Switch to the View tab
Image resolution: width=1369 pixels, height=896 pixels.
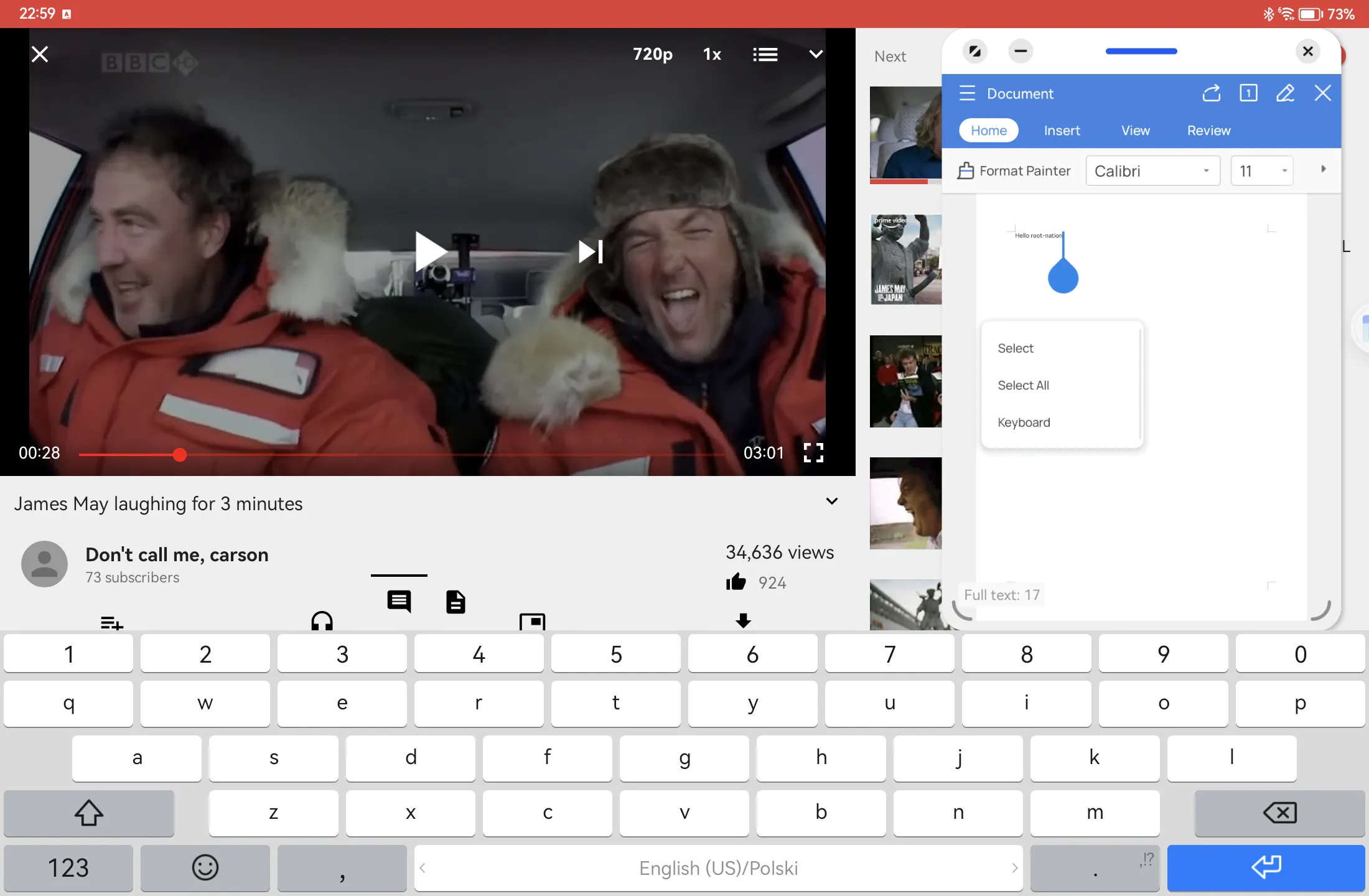click(x=1135, y=131)
